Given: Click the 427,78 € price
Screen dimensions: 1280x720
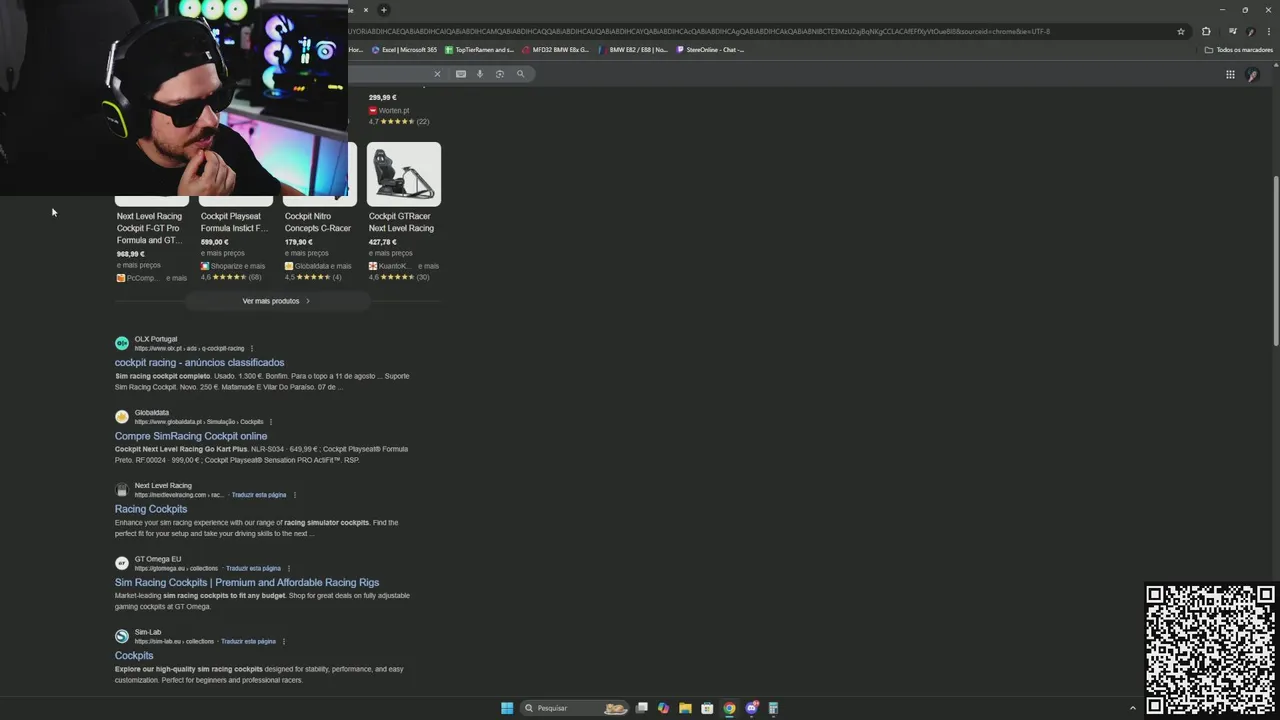Looking at the screenshot, I should pyautogui.click(x=383, y=242).
